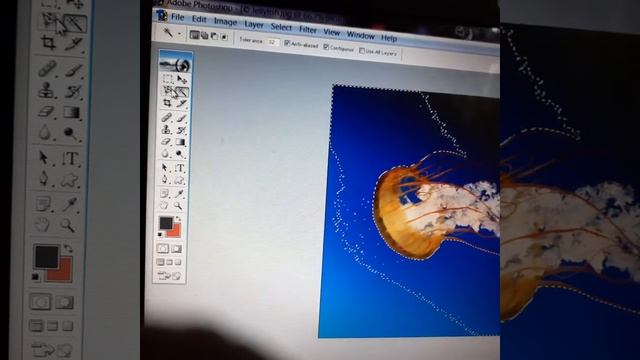Image resolution: width=640 pixels, height=360 pixels.
Task: Select the History Brush tool
Action: point(181,130)
